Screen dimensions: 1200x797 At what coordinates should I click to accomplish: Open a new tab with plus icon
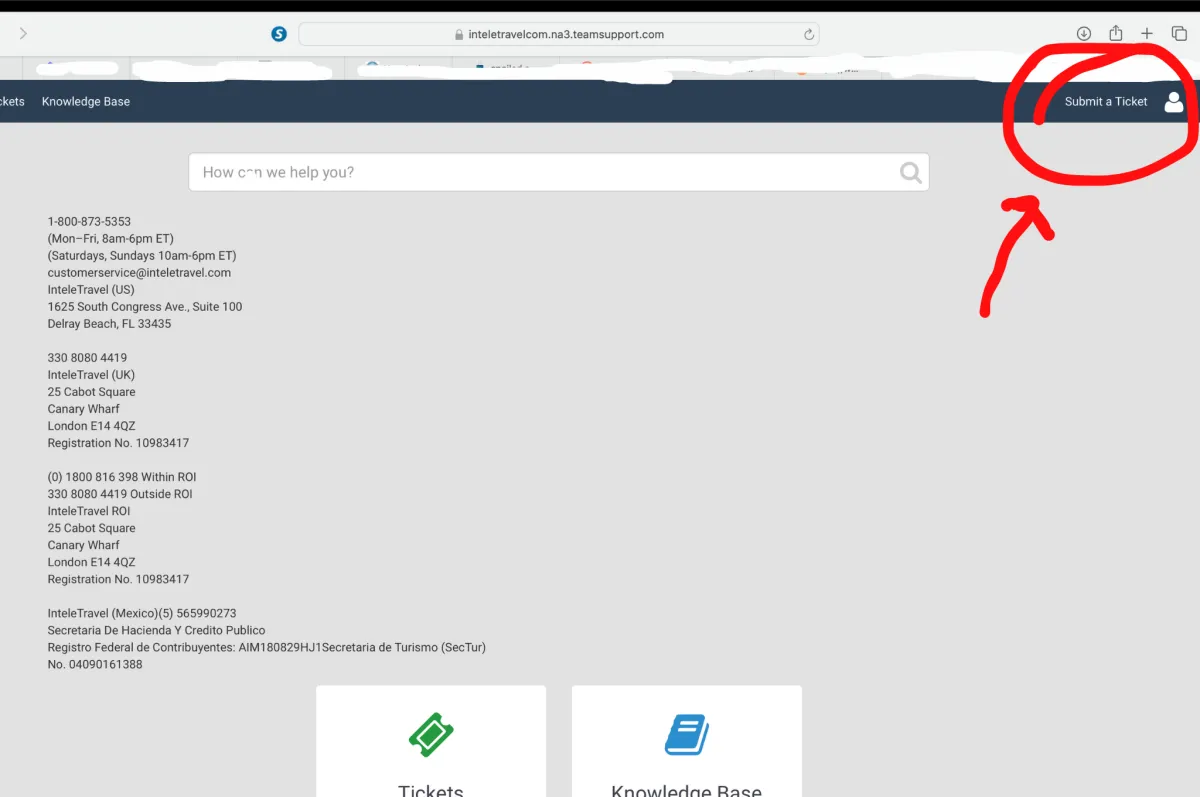(1147, 34)
